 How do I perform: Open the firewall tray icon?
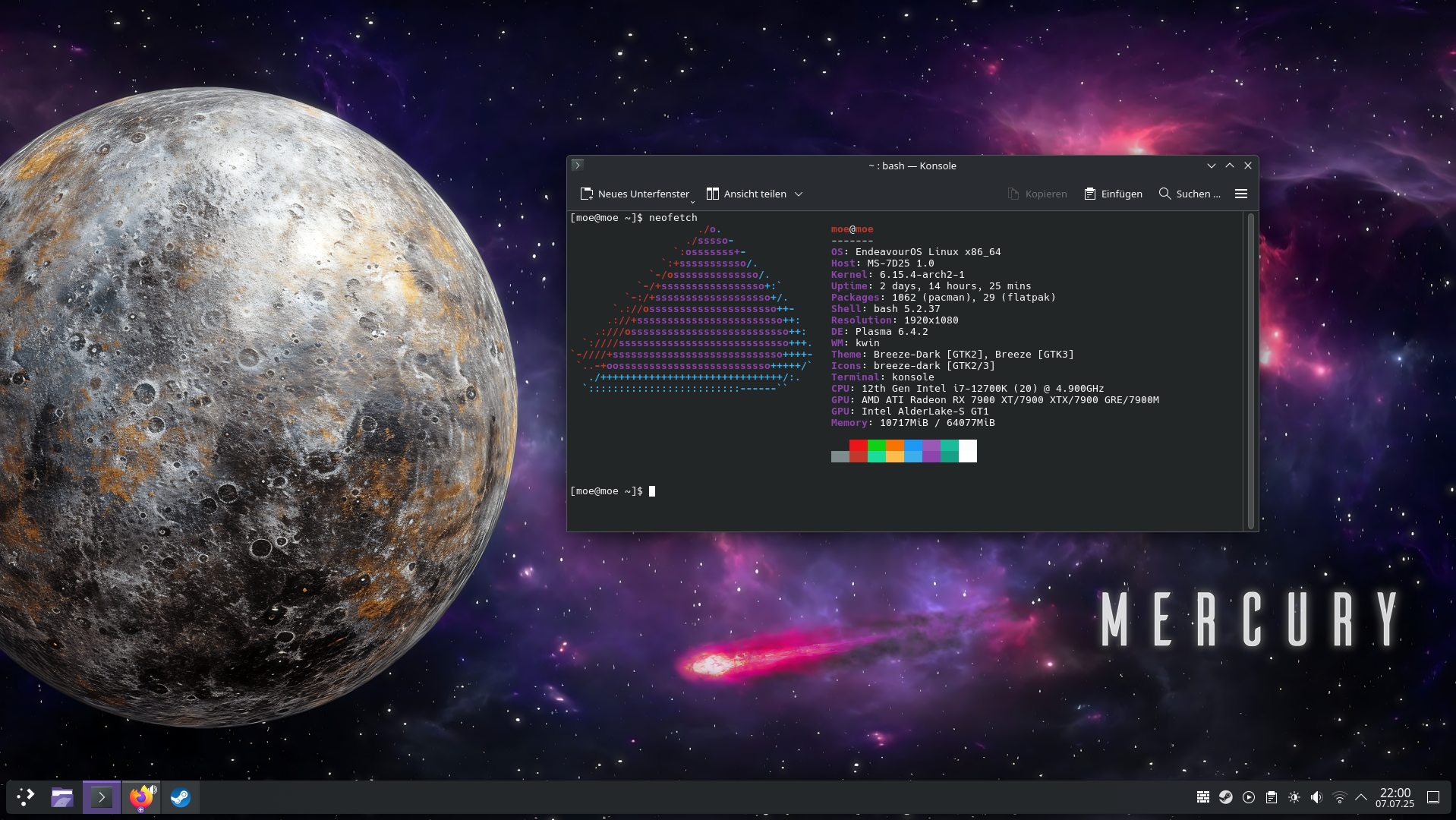[x=1203, y=797]
